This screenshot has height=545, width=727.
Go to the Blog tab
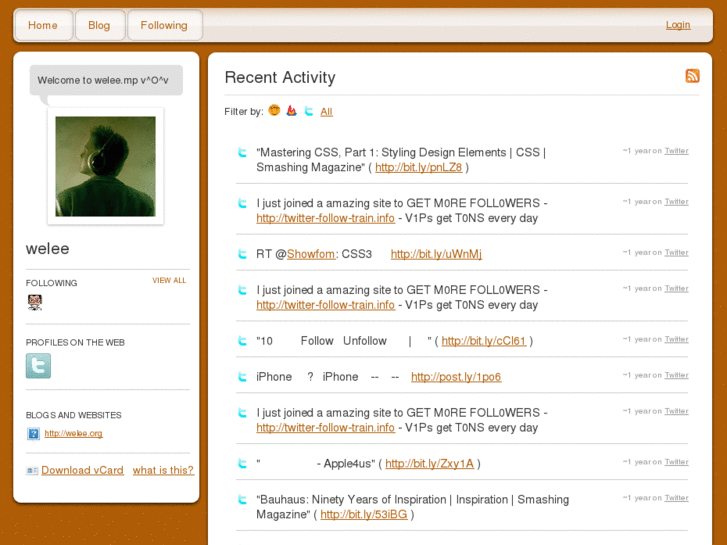99,25
